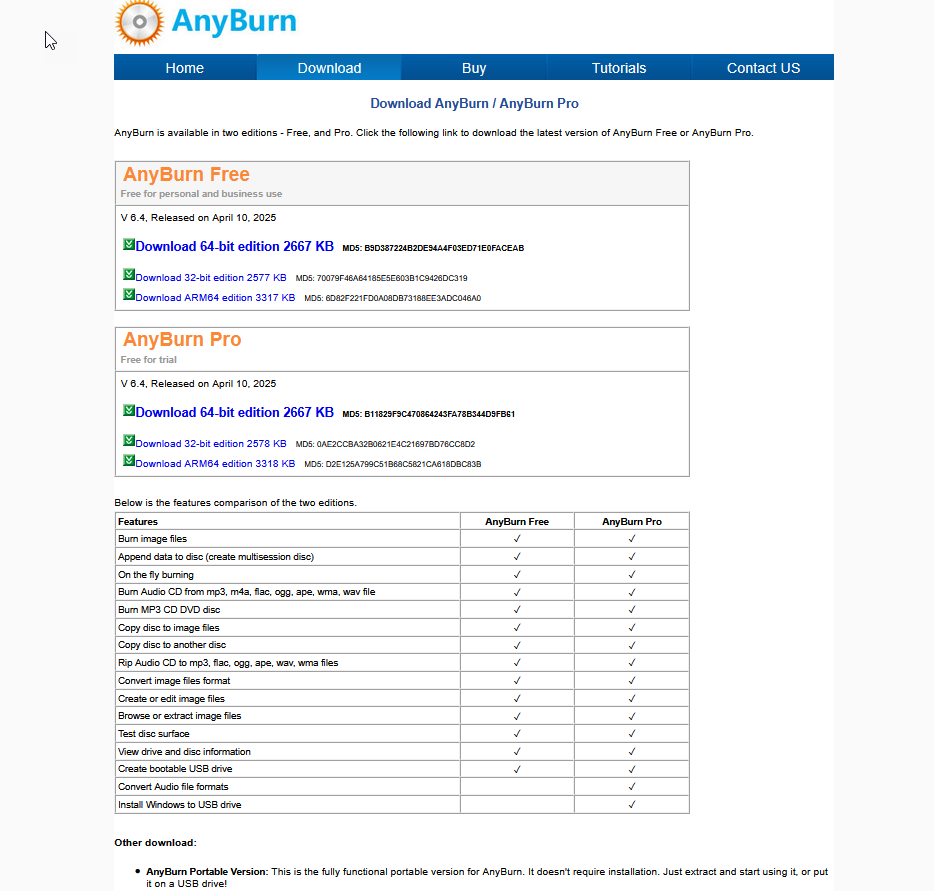Click green download icon beside Free 32-bit 2577 KB

click(x=129, y=275)
